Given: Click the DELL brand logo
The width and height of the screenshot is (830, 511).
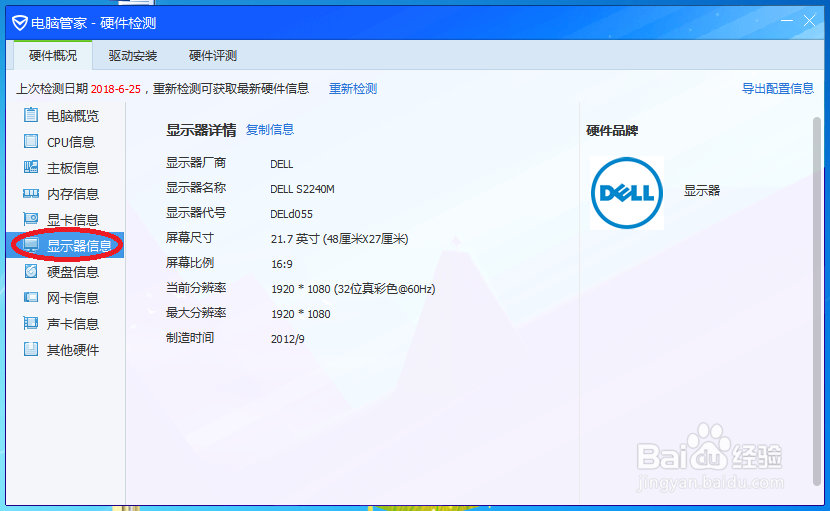Looking at the screenshot, I should pos(627,193).
